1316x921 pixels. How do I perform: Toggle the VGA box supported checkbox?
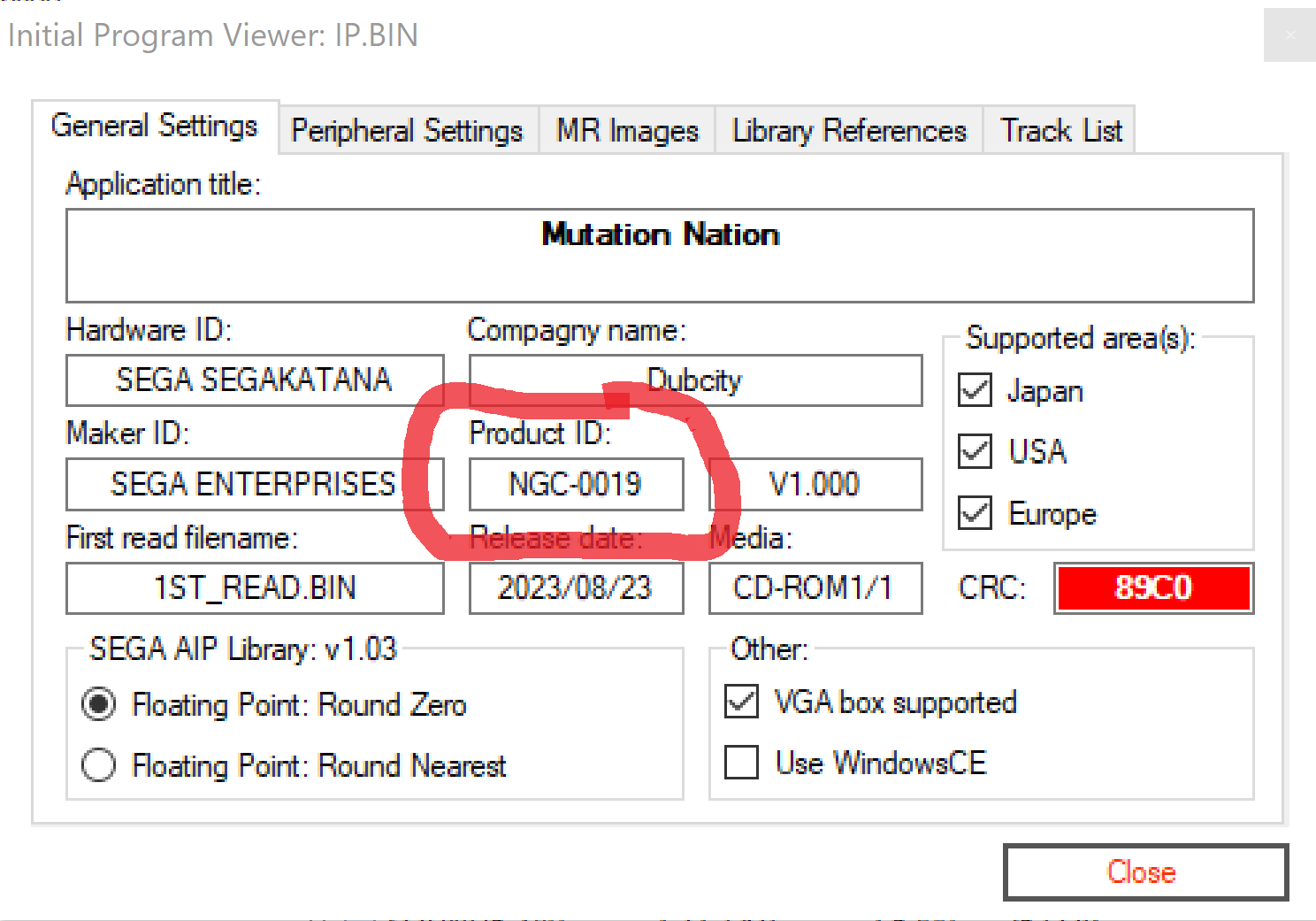741,702
